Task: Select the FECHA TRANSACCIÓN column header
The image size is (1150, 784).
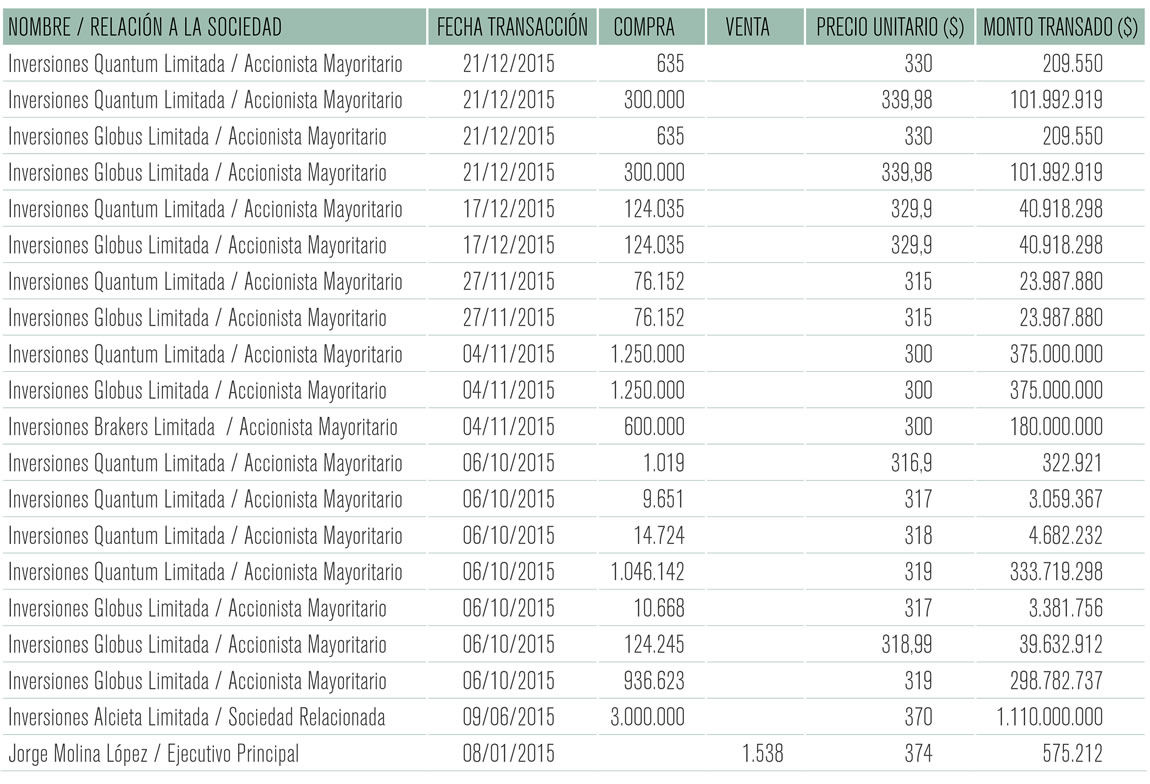Action: tap(512, 27)
